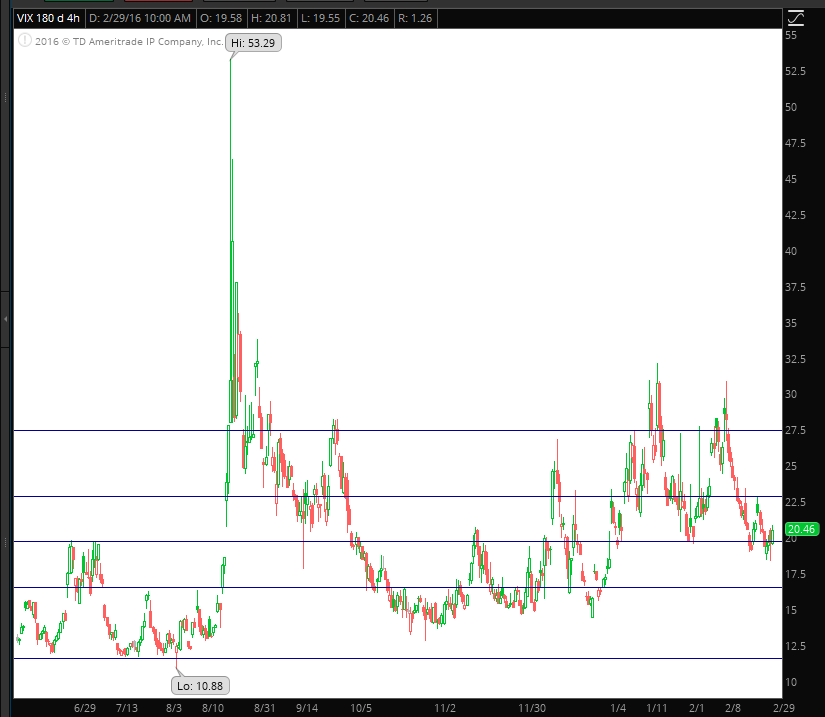Click the L: 19.55 low value
The height and width of the screenshot is (717, 825).
[320, 18]
